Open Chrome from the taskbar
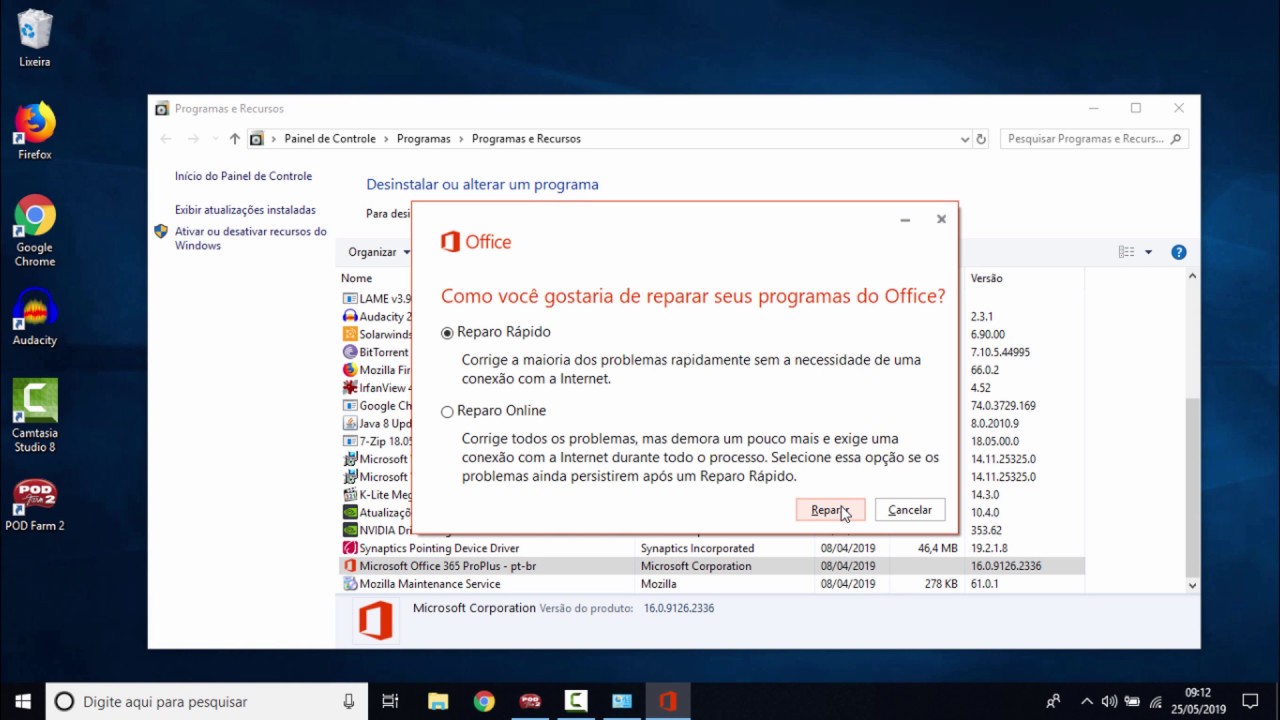Screen dimensions: 1280x720 pyautogui.click(x=484, y=702)
